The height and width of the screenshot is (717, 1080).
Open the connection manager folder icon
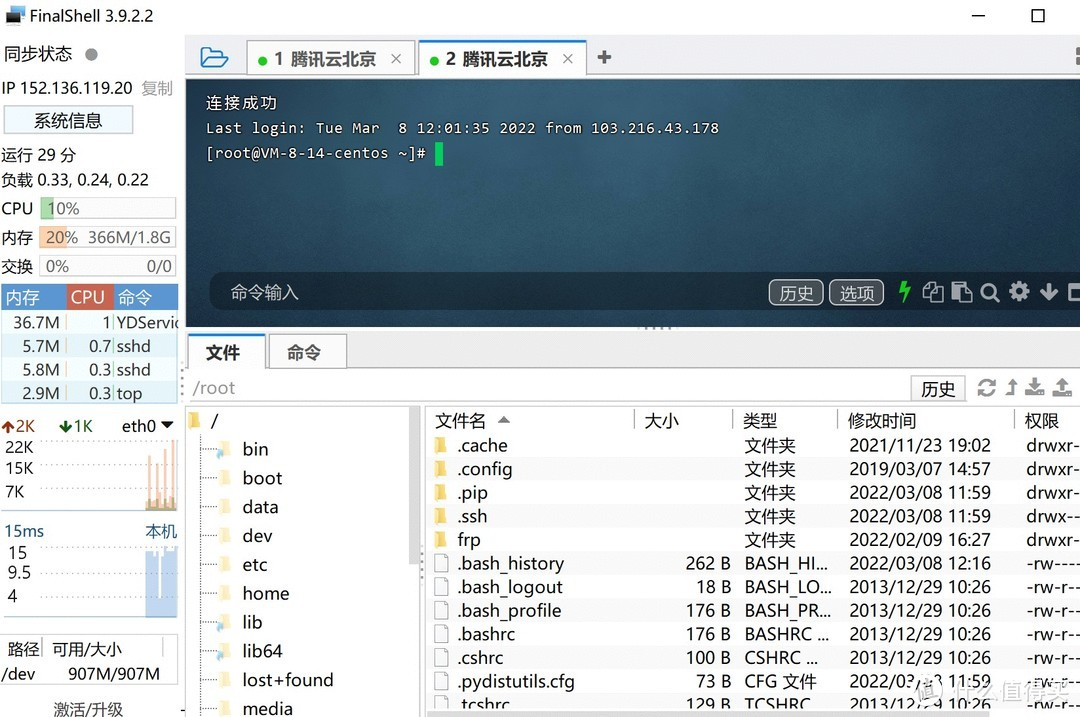click(214, 57)
